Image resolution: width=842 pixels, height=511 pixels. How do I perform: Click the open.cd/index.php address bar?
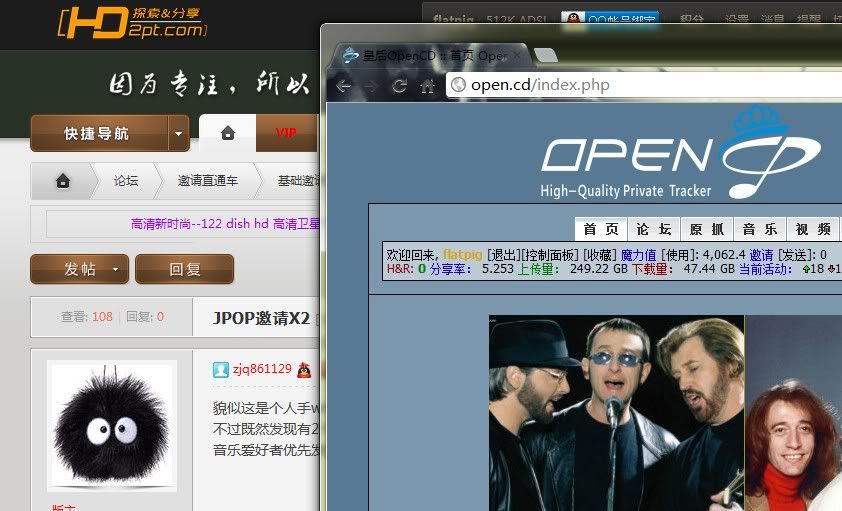click(x=644, y=85)
